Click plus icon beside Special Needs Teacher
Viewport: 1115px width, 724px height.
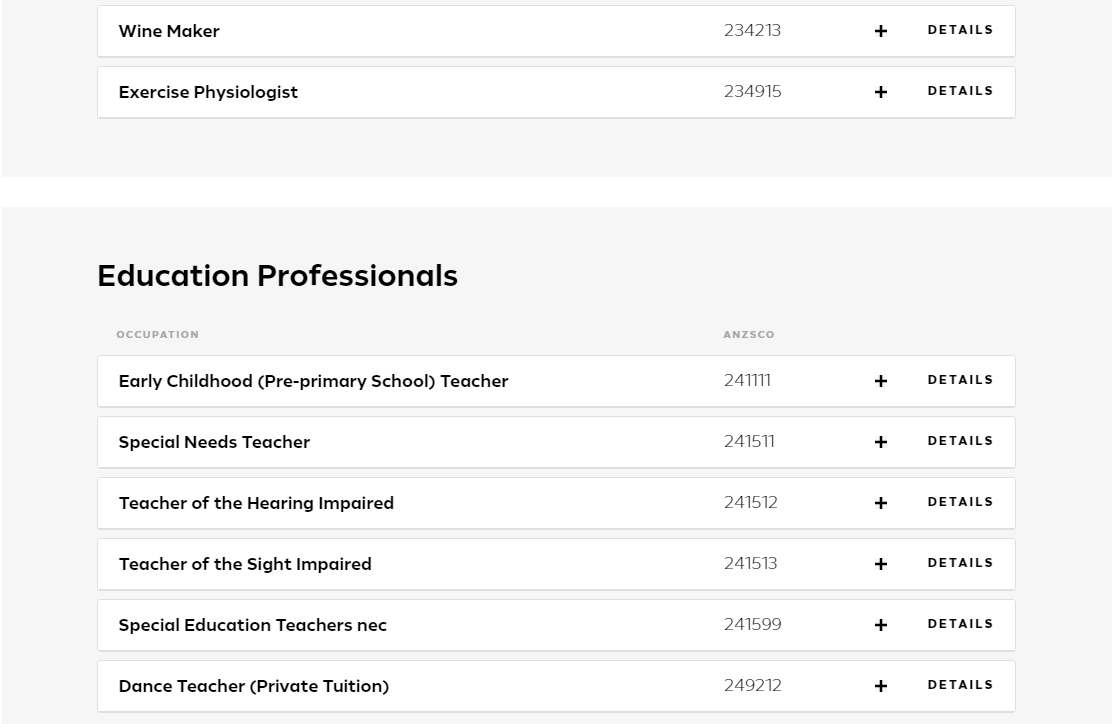click(880, 442)
